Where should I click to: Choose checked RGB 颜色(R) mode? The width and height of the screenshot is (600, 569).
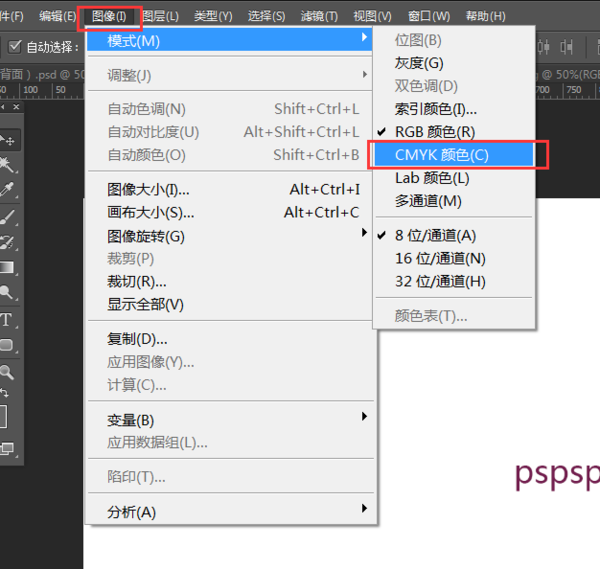pyautogui.click(x=454, y=132)
